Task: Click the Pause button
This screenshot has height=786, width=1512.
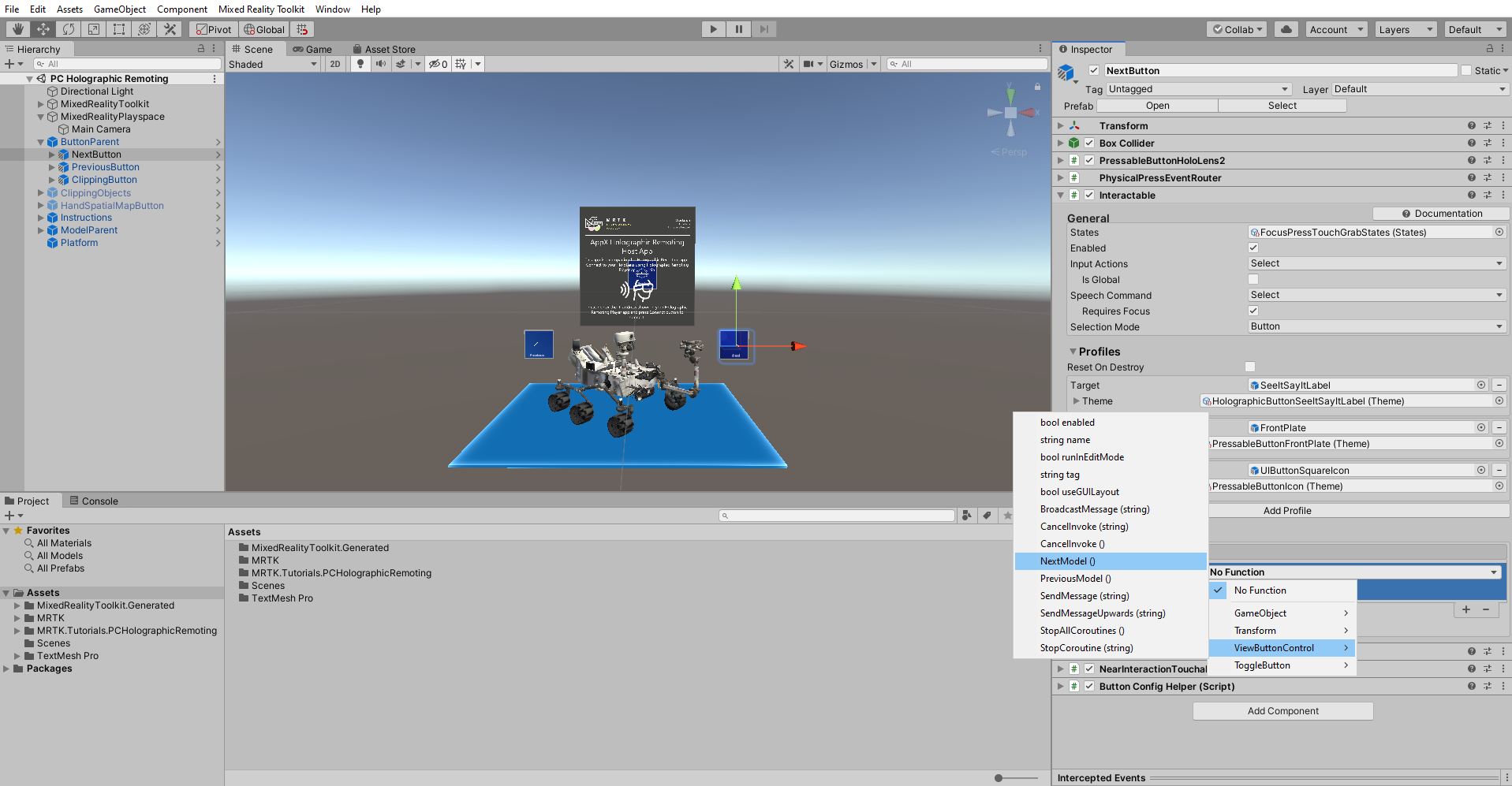Action: 738,29
